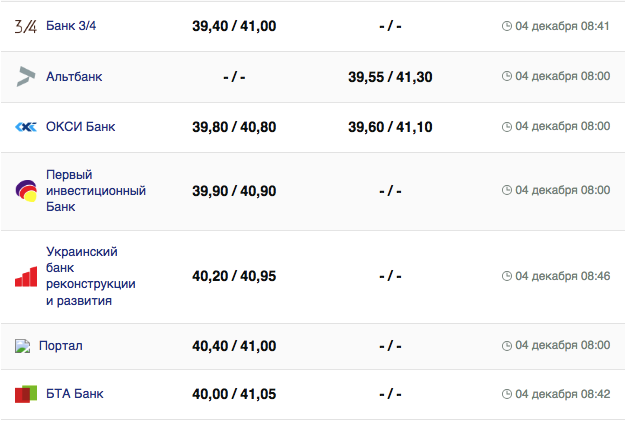The image size is (628, 423).
Task: Click the Портал broken image icon
Action: (x=23, y=346)
